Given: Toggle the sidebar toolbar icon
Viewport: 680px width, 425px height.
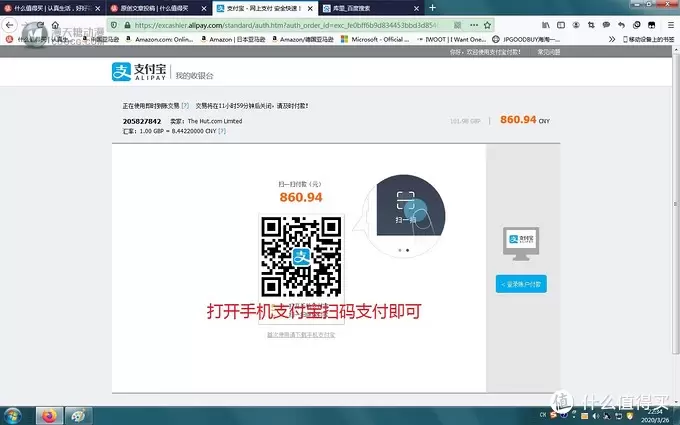Looking at the screenshot, I should pyautogui.click(x=561, y=25).
